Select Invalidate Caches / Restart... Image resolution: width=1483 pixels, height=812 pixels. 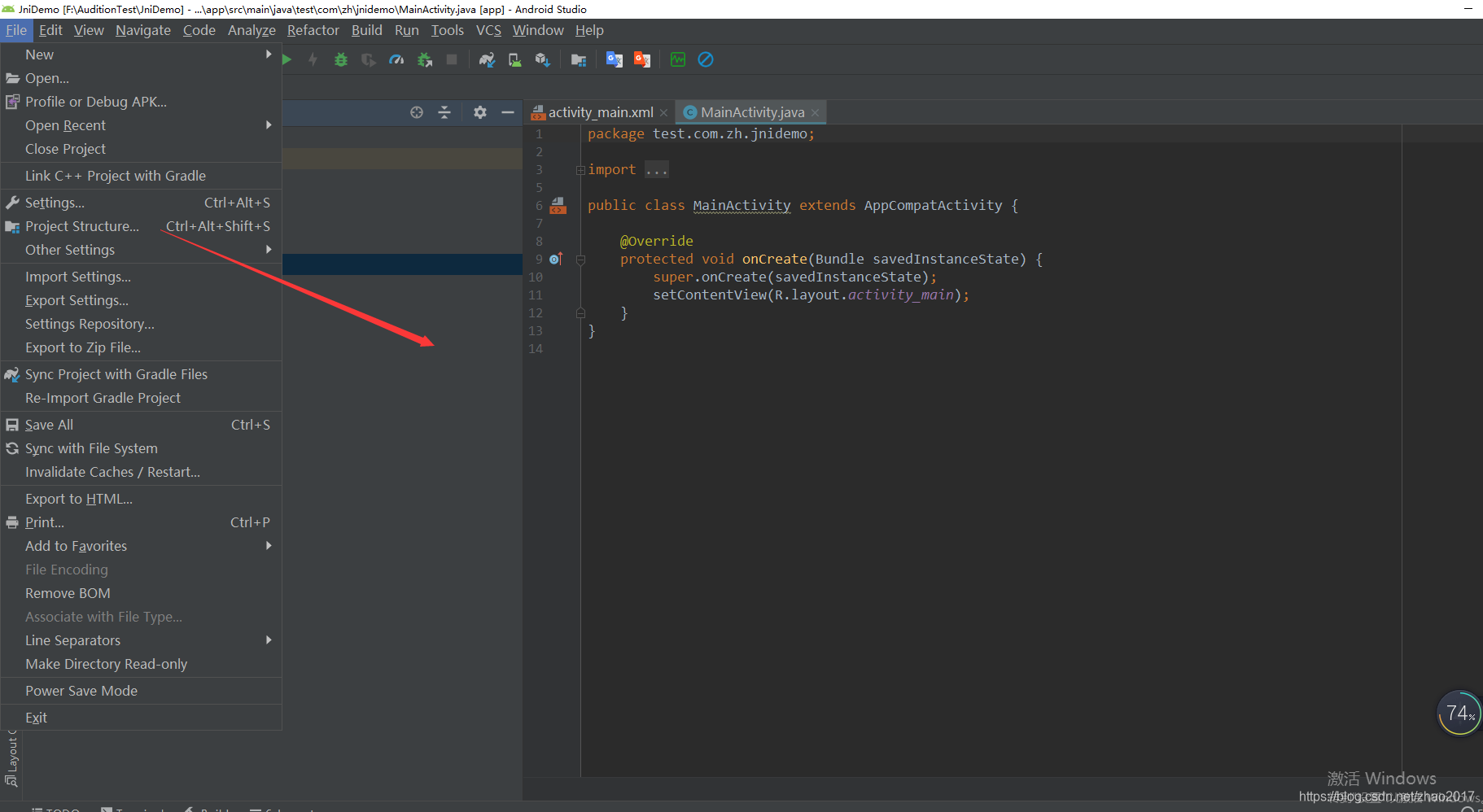pos(112,472)
